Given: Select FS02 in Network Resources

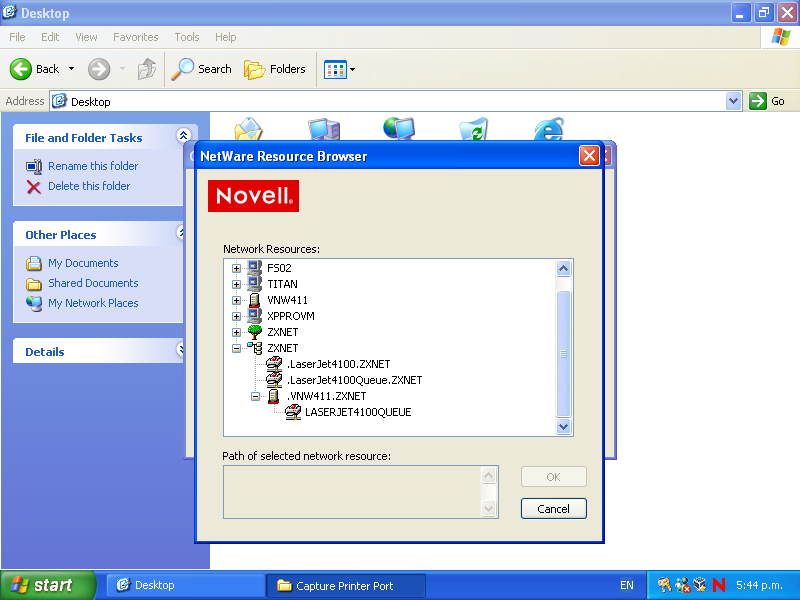Looking at the screenshot, I should (279, 268).
